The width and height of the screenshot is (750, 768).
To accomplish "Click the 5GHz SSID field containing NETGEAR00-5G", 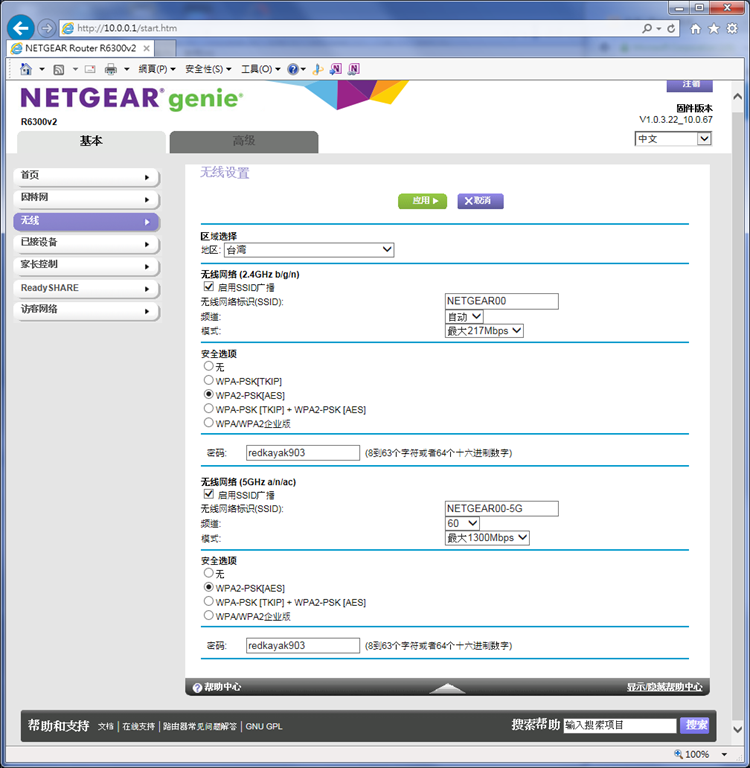I will click(x=502, y=508).
